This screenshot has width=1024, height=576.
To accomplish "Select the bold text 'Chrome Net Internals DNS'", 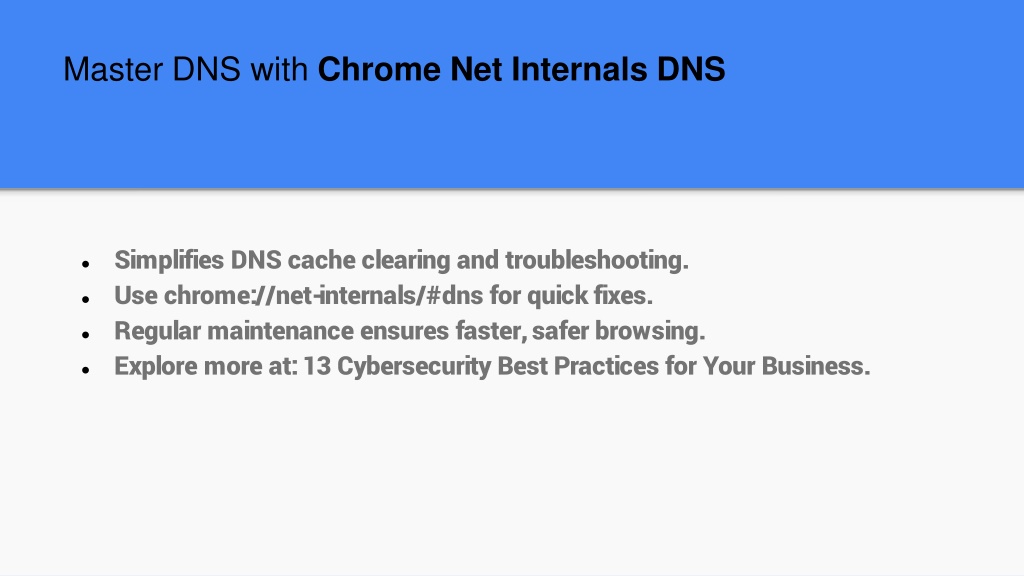I will click(521, 69).
